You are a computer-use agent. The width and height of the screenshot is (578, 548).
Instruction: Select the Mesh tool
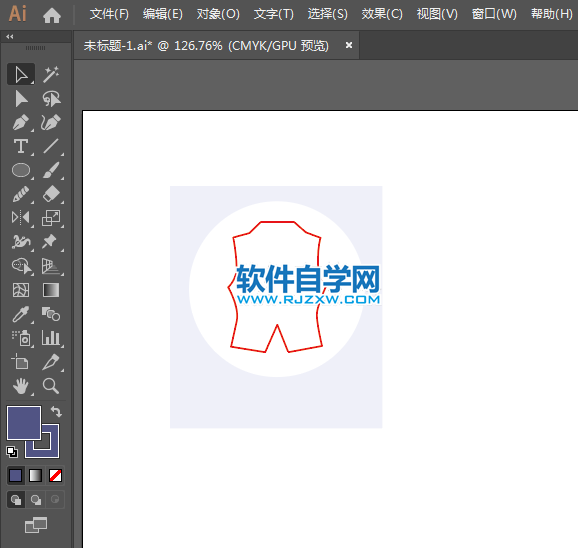[21, 290]
